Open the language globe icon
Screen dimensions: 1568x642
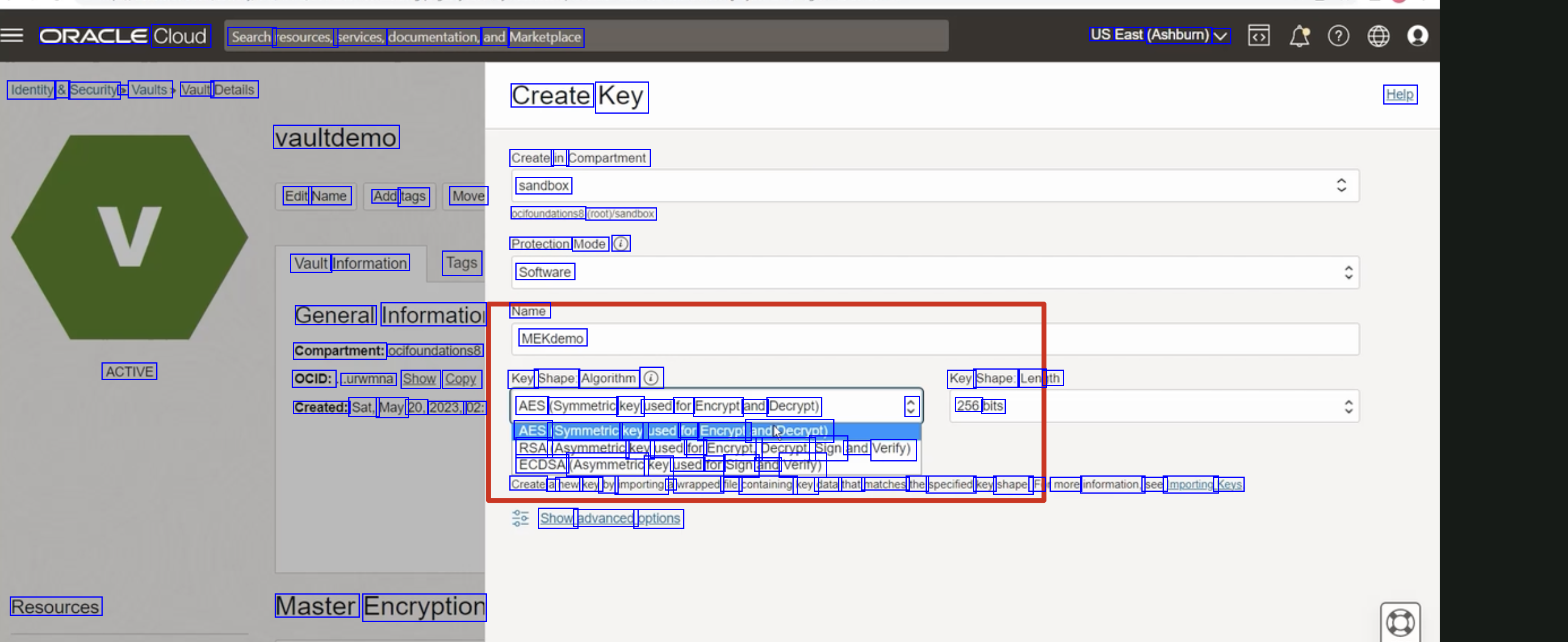[x=1378, y=36]
